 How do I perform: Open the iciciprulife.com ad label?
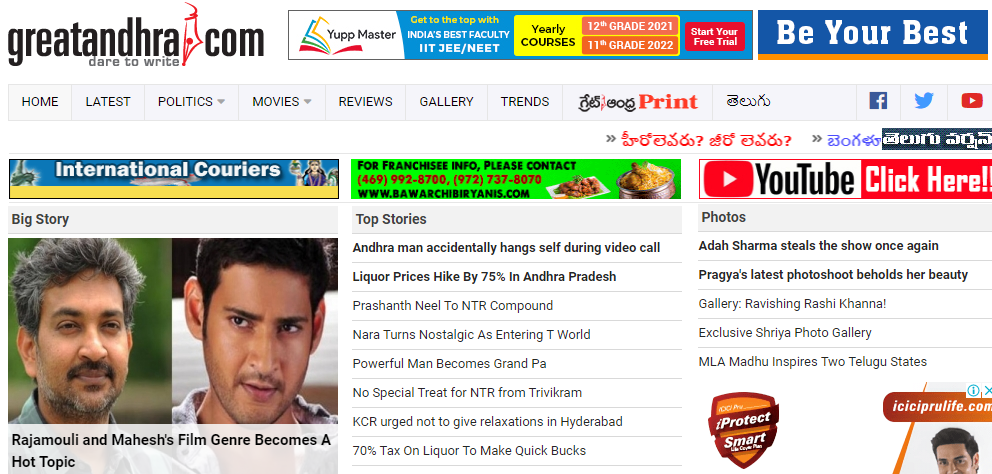tap(938, 407)
